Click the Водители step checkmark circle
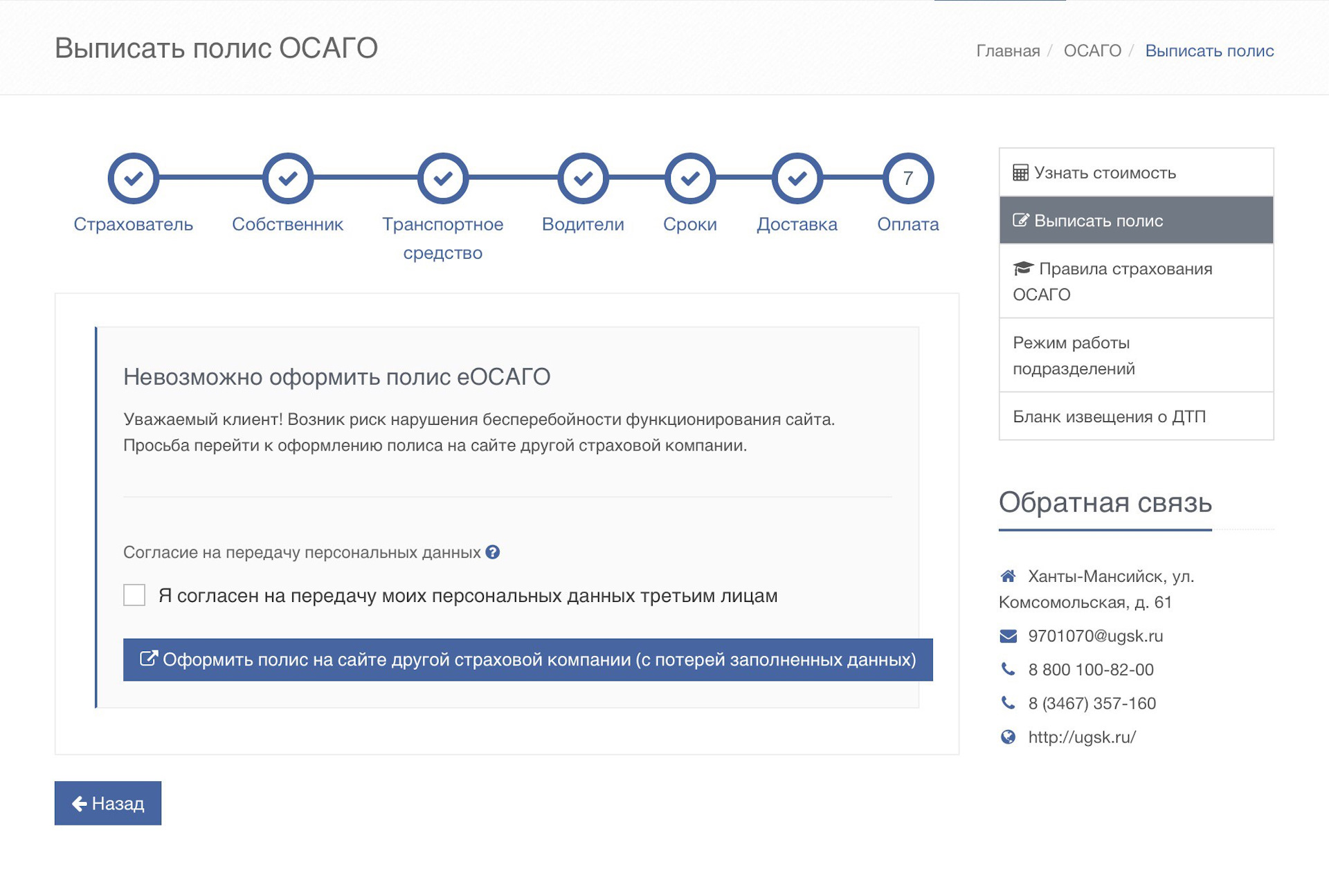Screen dimensions: 1329x896 tap(584, 179)
